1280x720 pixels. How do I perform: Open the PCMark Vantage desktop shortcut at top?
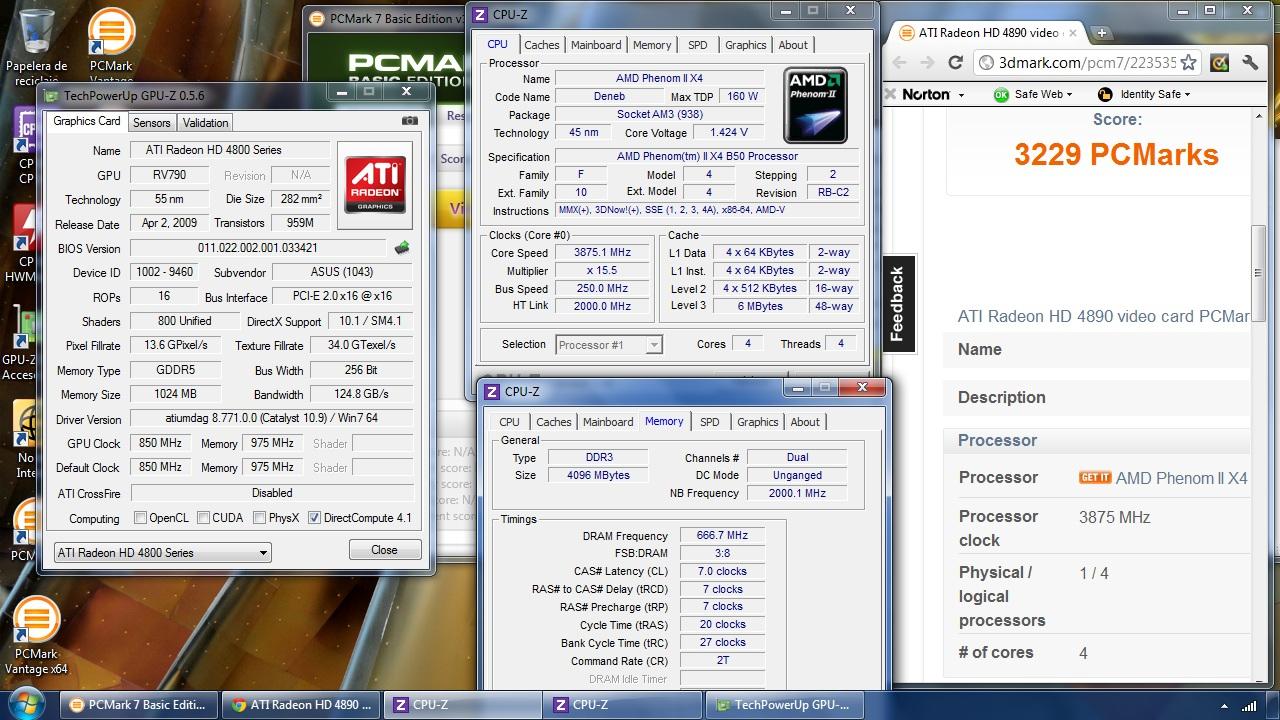[x=111, y=46]
